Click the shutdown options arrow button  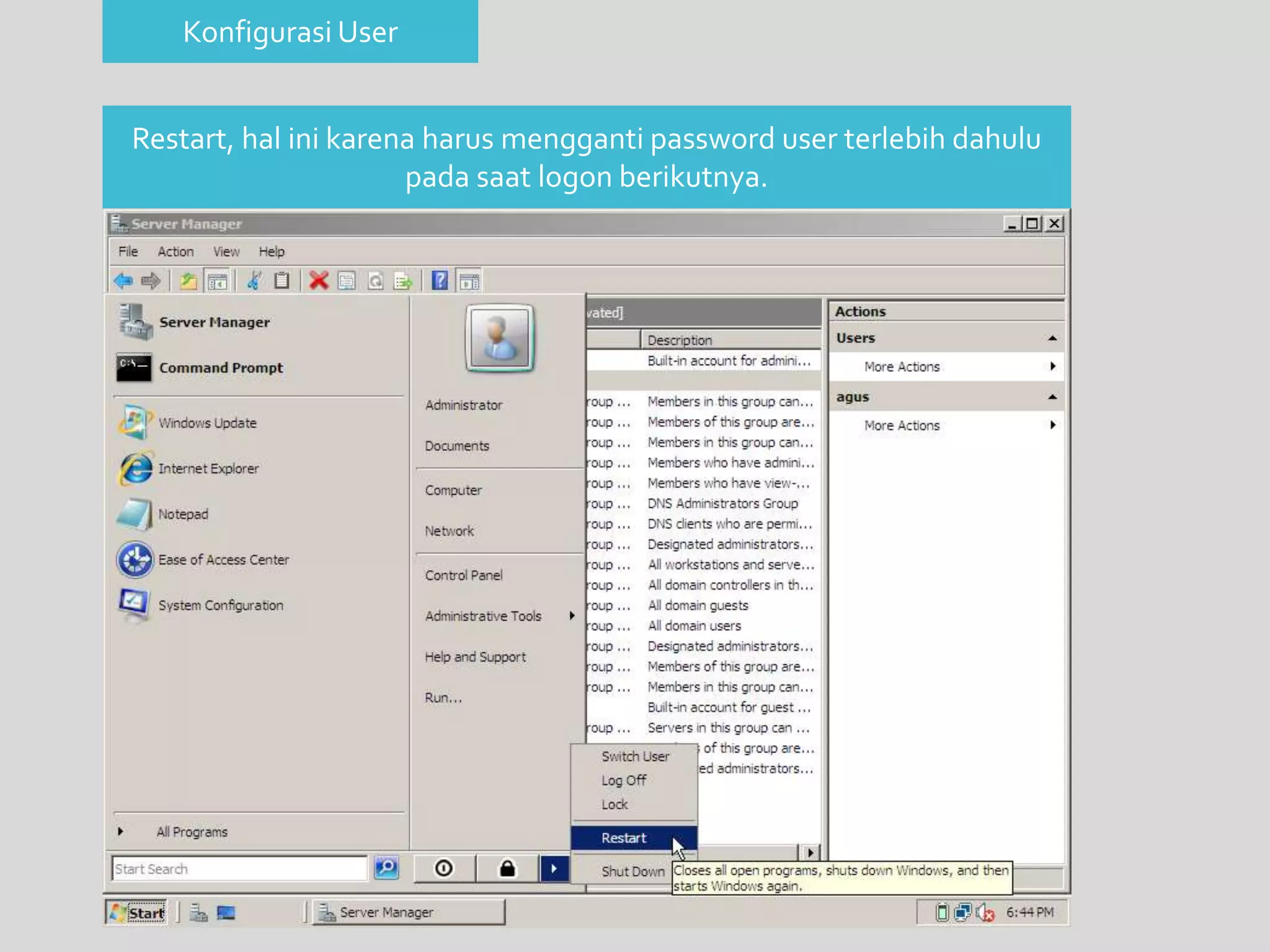(554, 868)
